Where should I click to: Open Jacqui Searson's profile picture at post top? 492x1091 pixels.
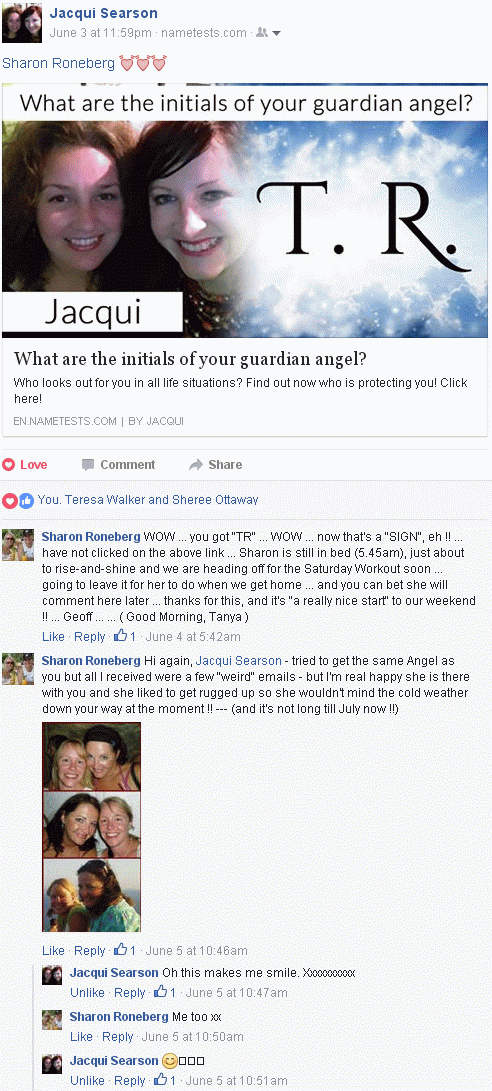[x=22, y=23]
